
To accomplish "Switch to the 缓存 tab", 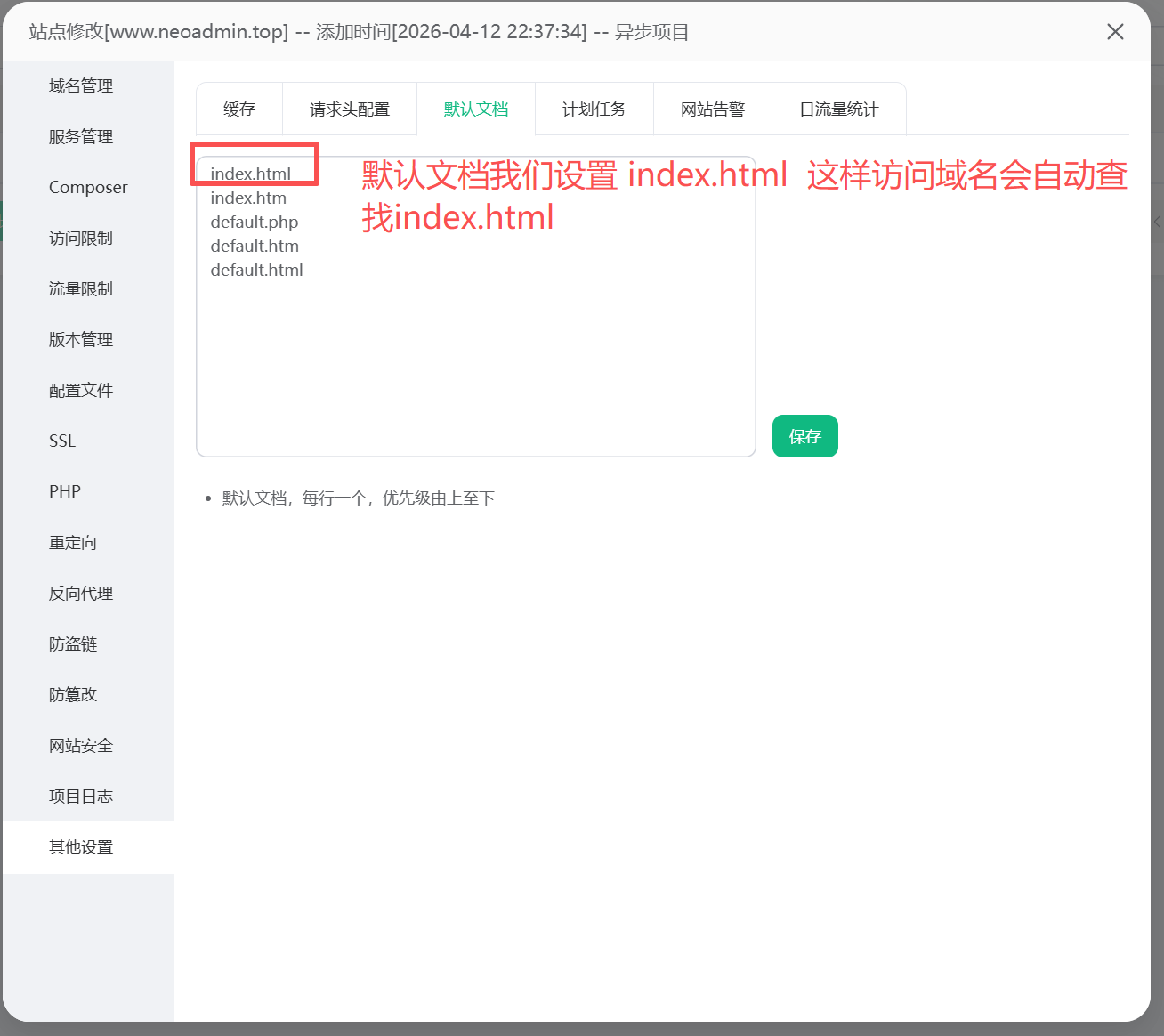I will (239, 109).
